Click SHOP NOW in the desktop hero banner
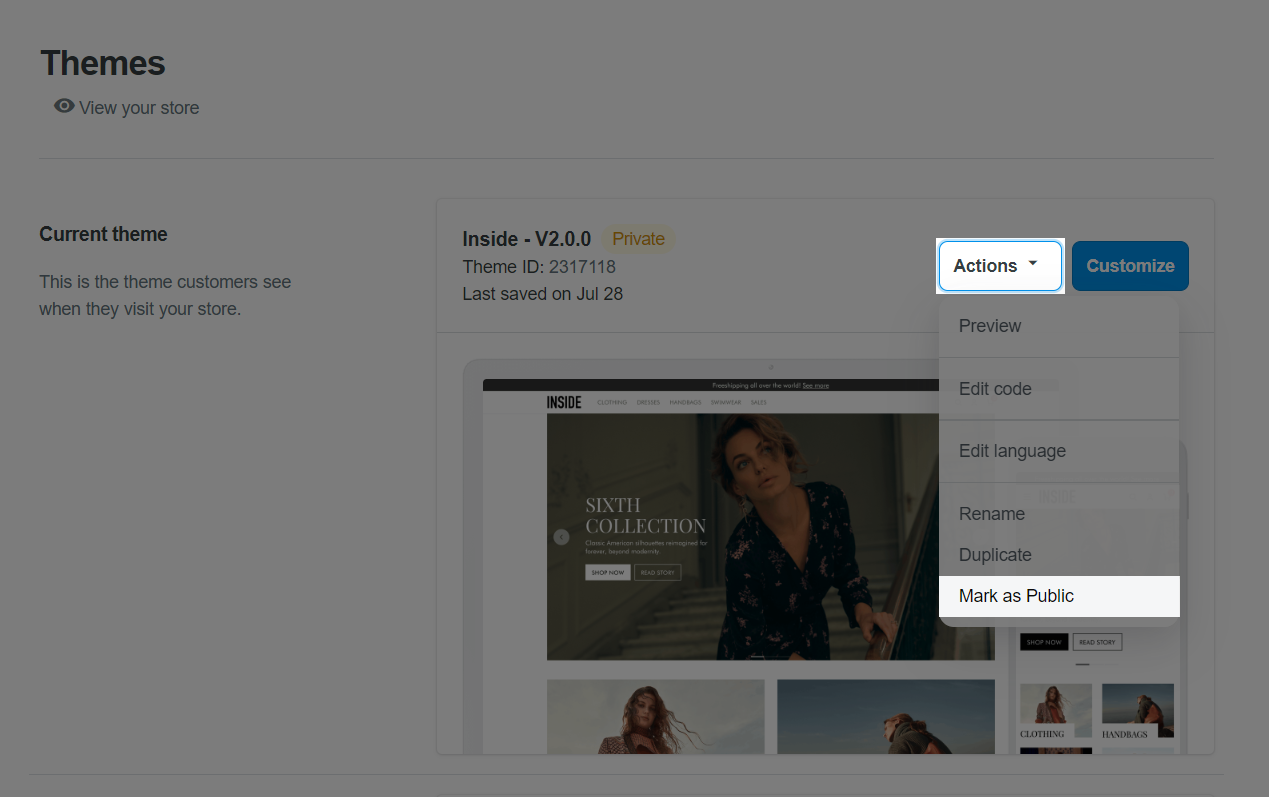1269x797 pixels. pyautogui.click(x=608, y=573)
